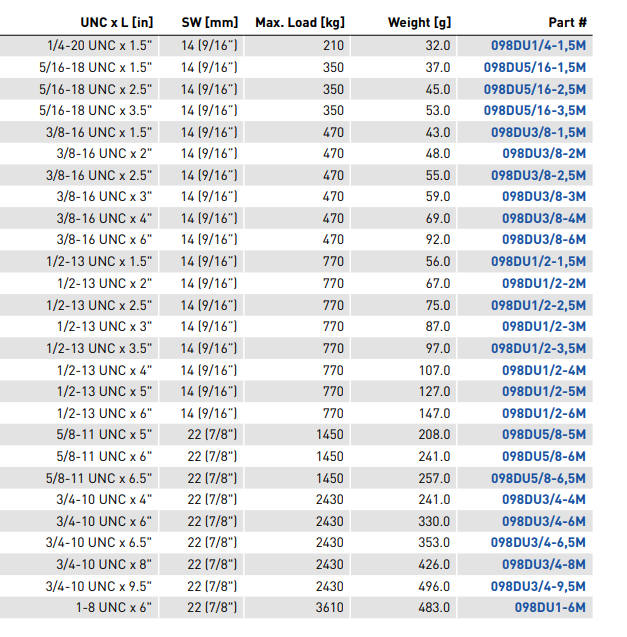Click part link 098DU5/16-1,5M
627x637 pixels.
(x=534, y=67)
